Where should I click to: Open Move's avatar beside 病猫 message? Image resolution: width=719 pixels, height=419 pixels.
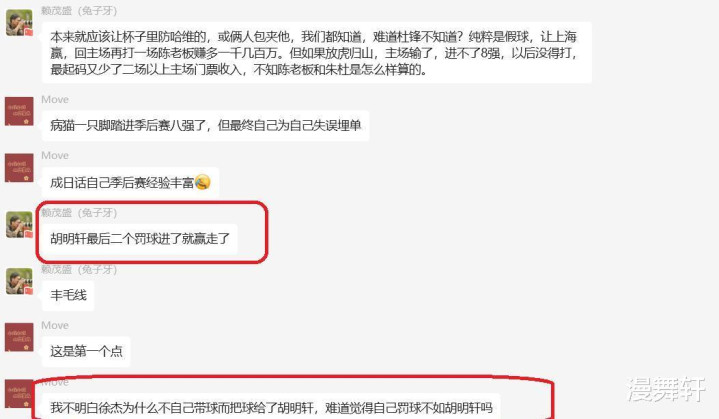[x=19, y=111]
